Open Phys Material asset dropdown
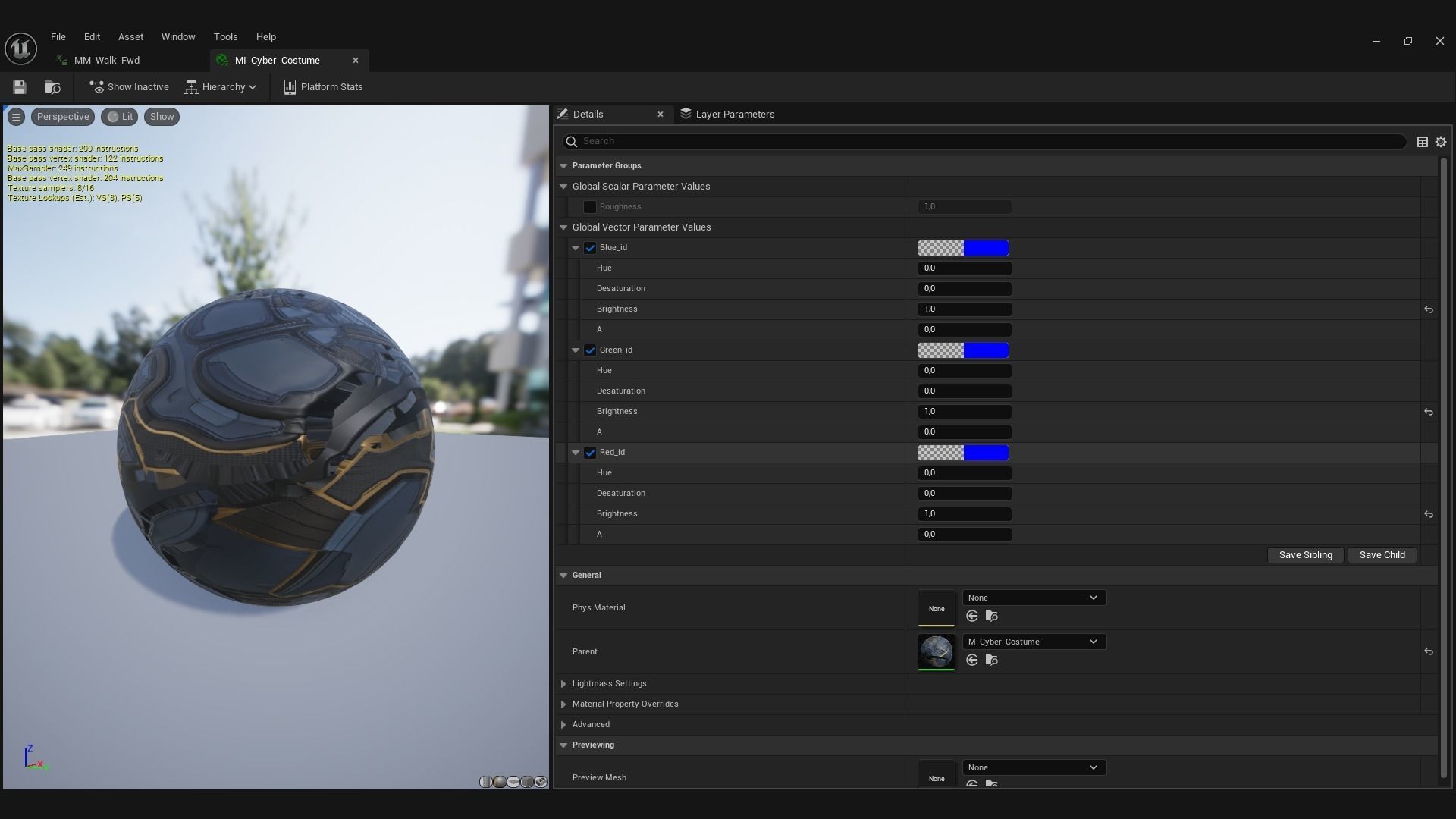Viewport: 1456px width, 819px height. tap(1034, 598)
